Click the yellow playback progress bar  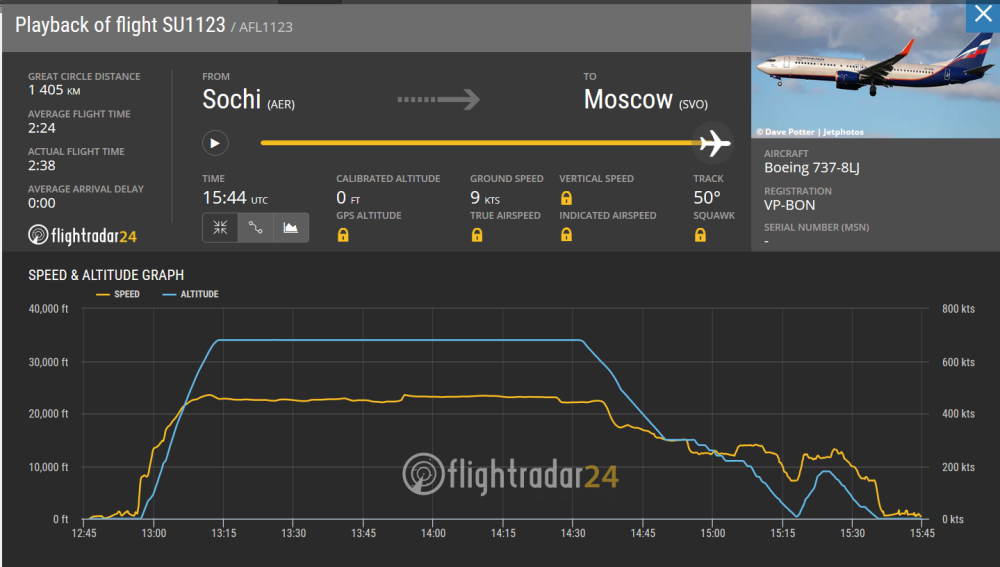(x=480, y=143)
